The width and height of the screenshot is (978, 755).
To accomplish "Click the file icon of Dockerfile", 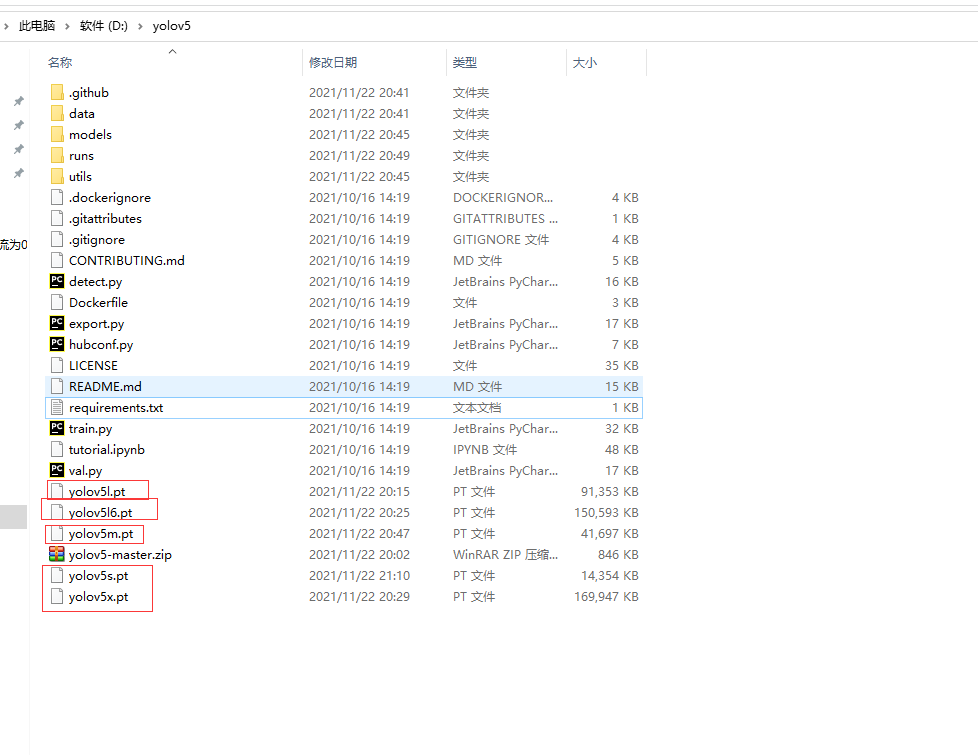I will (57, 303).
